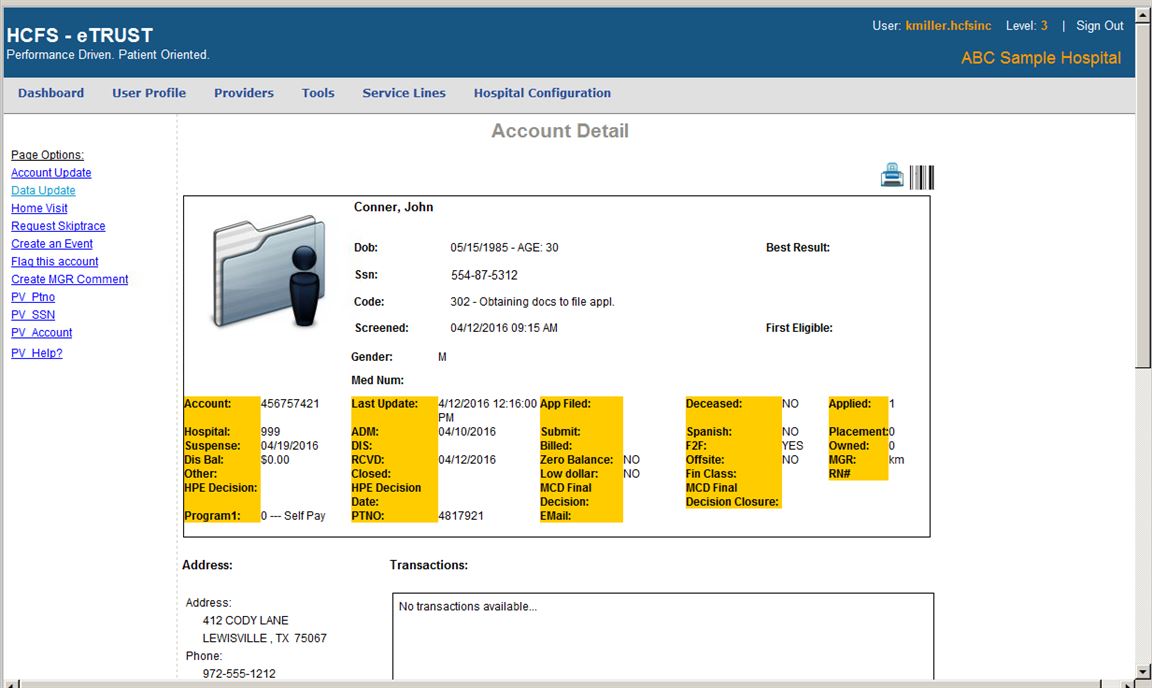The image size is (1152, 688).
Task: Click the vertical scrollbar down arrow
Action: coord(1143,670)
